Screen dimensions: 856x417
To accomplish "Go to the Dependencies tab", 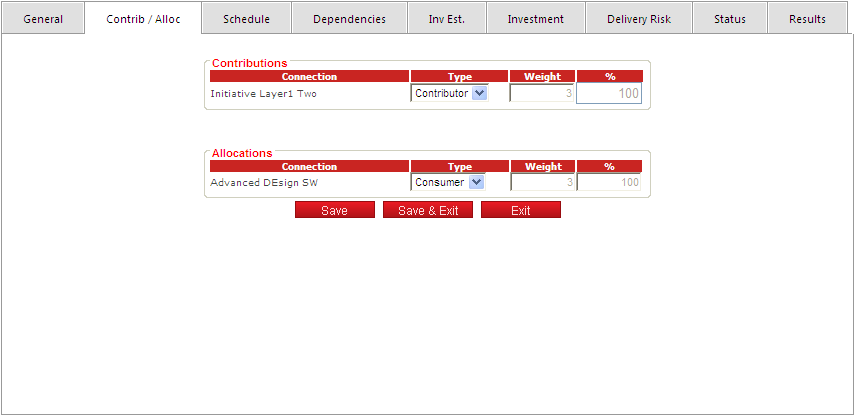I will point(349,19).
